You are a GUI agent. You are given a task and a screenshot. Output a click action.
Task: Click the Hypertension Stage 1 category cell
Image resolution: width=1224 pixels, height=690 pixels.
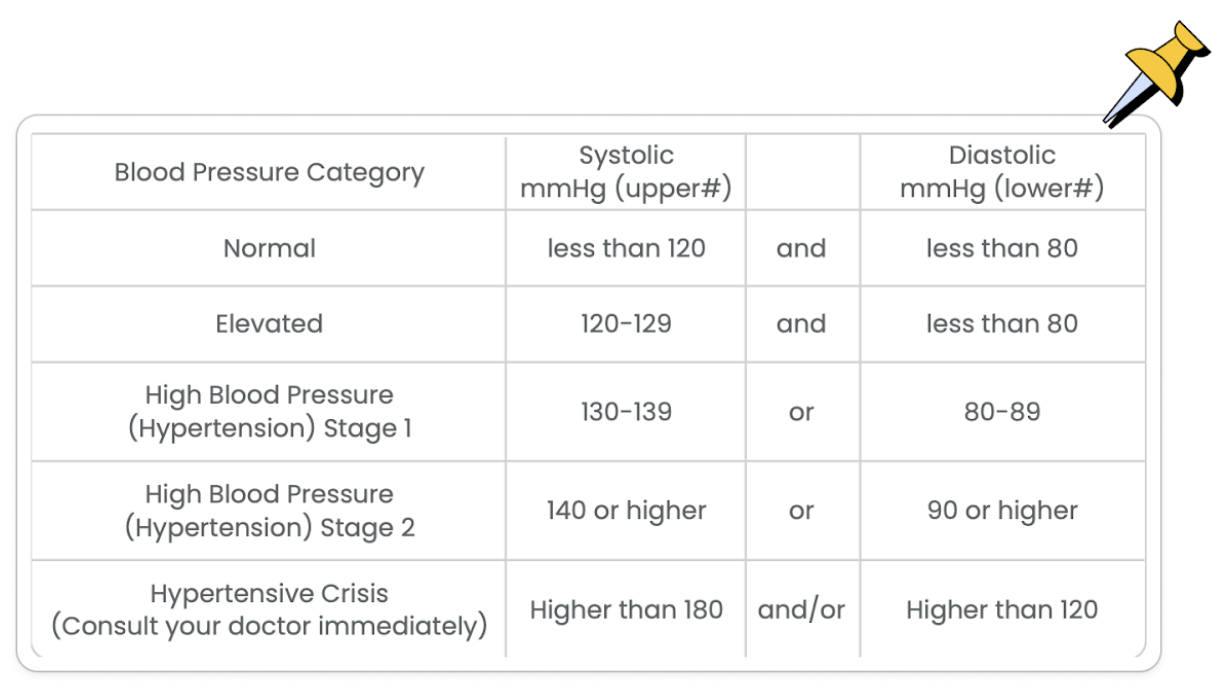pos(269,411)
